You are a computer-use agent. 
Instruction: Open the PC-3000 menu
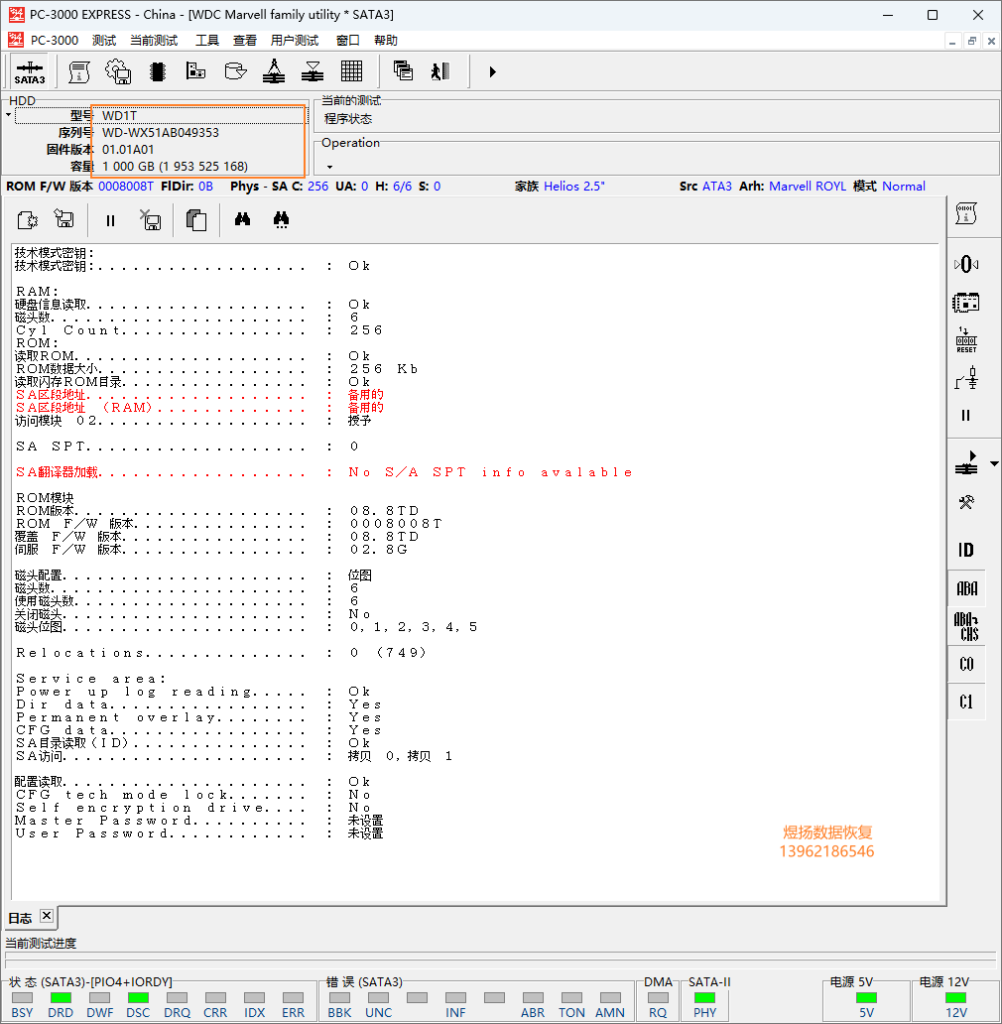click(x=54, y=40)
